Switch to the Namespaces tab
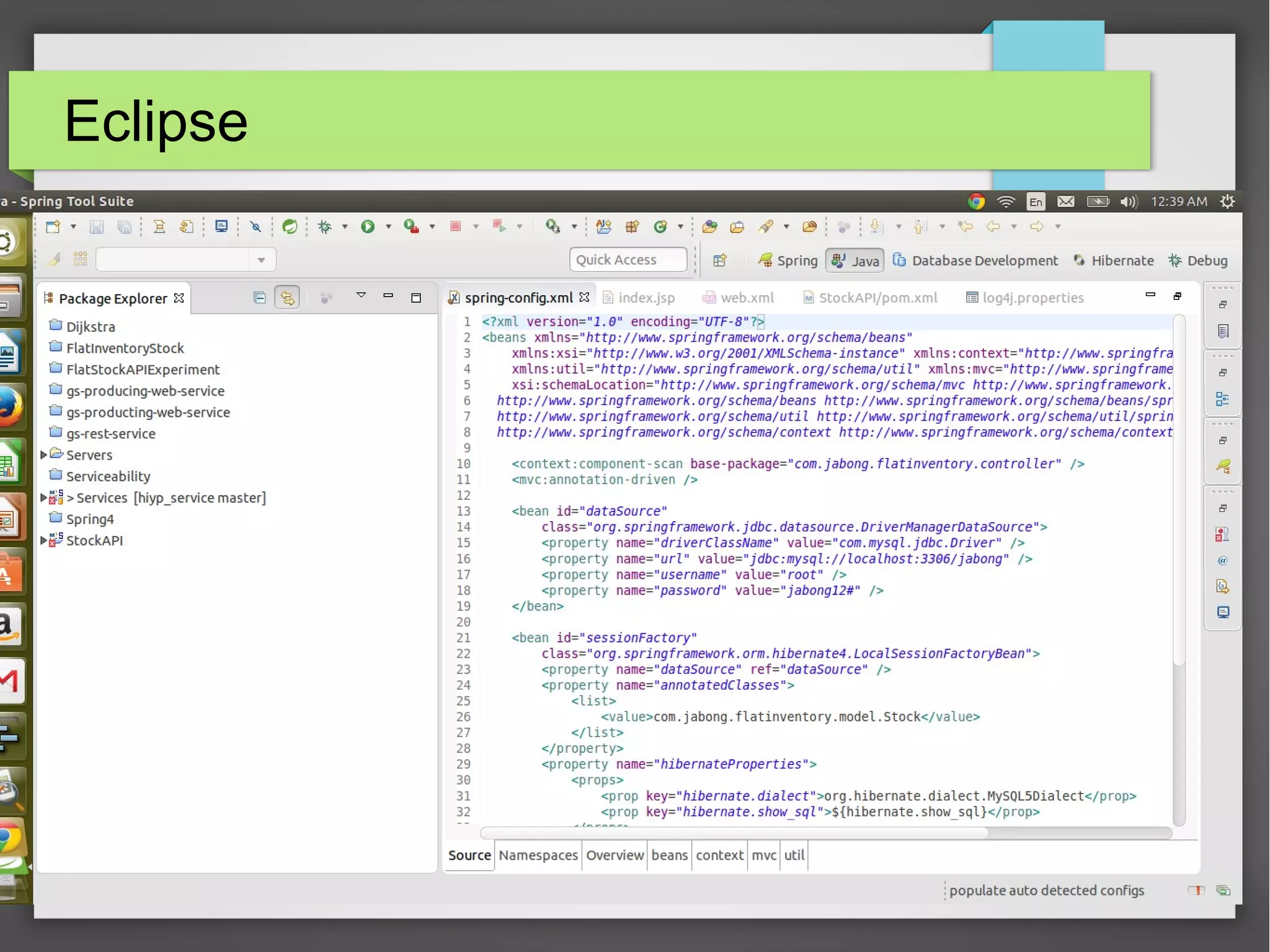Viewport: 1270px width, 952px height. [x=538, y=855]
